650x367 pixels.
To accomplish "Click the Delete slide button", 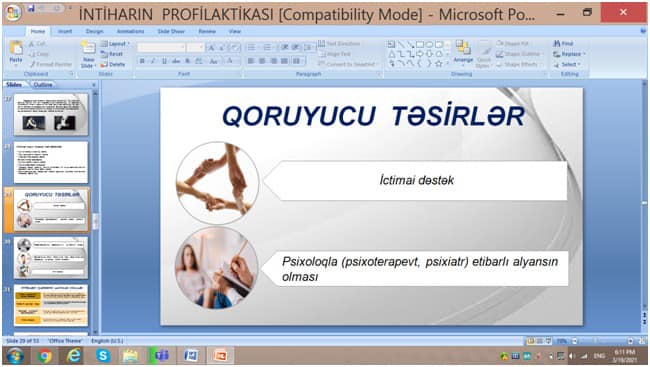I will (113, 64).
